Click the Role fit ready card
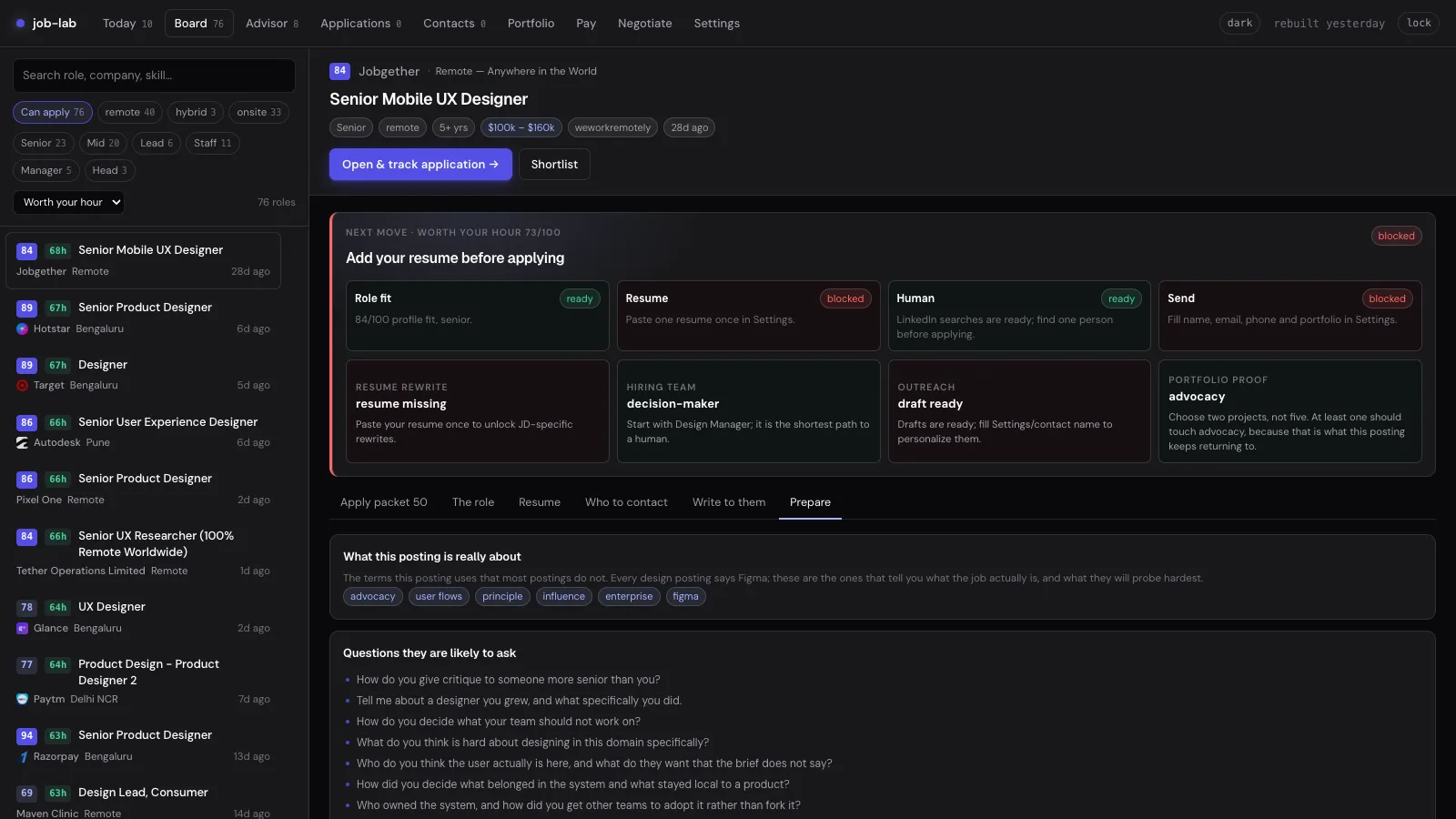Image resolution: width=1456 pixels, height=819 pixels. 477,316
